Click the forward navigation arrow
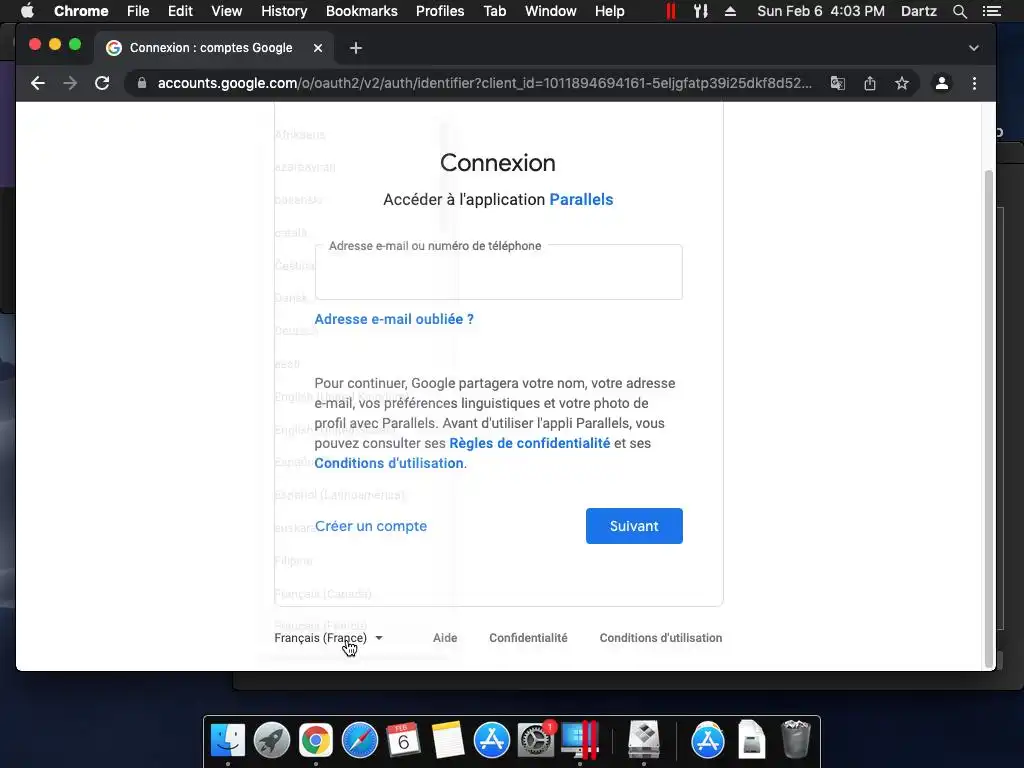1024x768 pixels. coord(70,83)
